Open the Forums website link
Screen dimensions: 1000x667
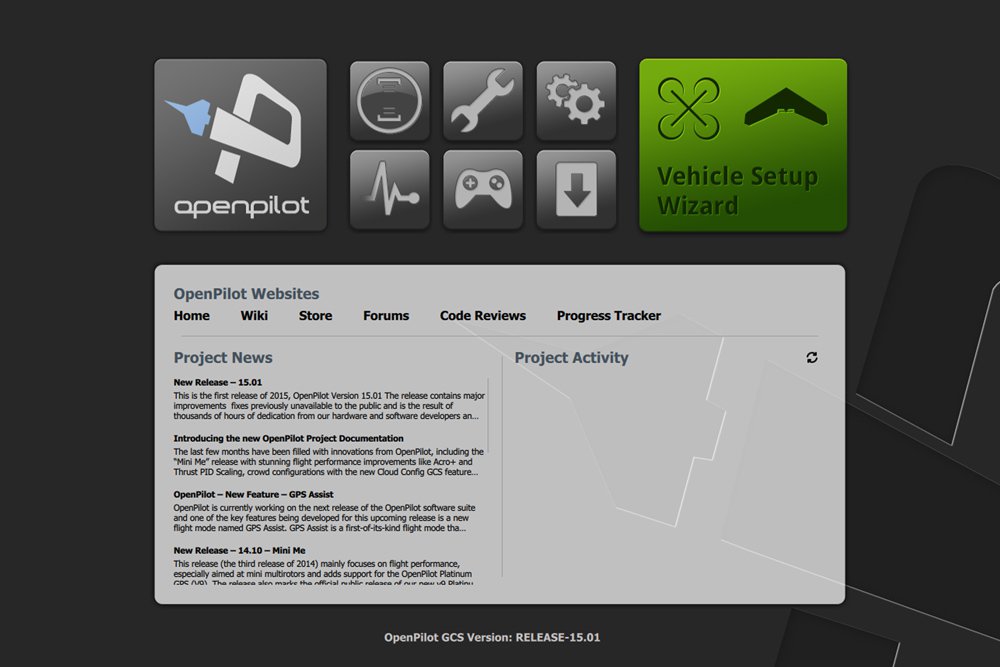click(386, 316)
